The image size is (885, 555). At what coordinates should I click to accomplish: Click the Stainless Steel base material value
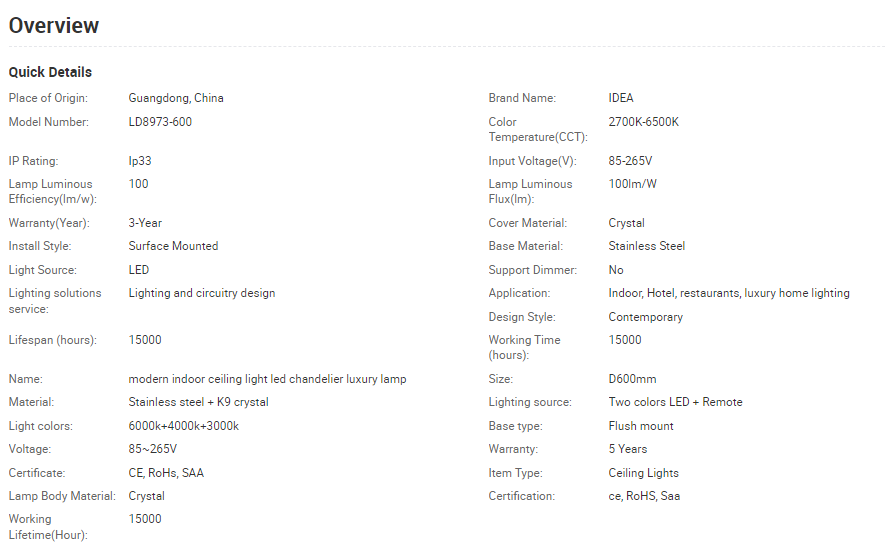[647, 246]
